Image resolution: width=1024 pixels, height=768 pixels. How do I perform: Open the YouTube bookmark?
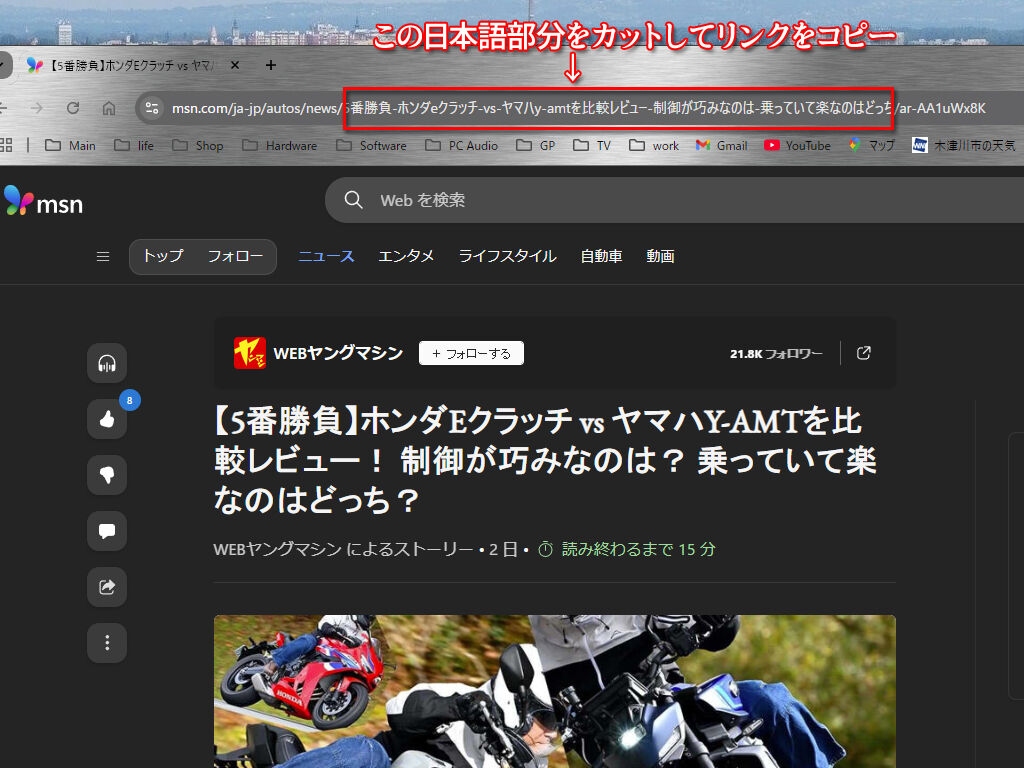pos(797,146)
